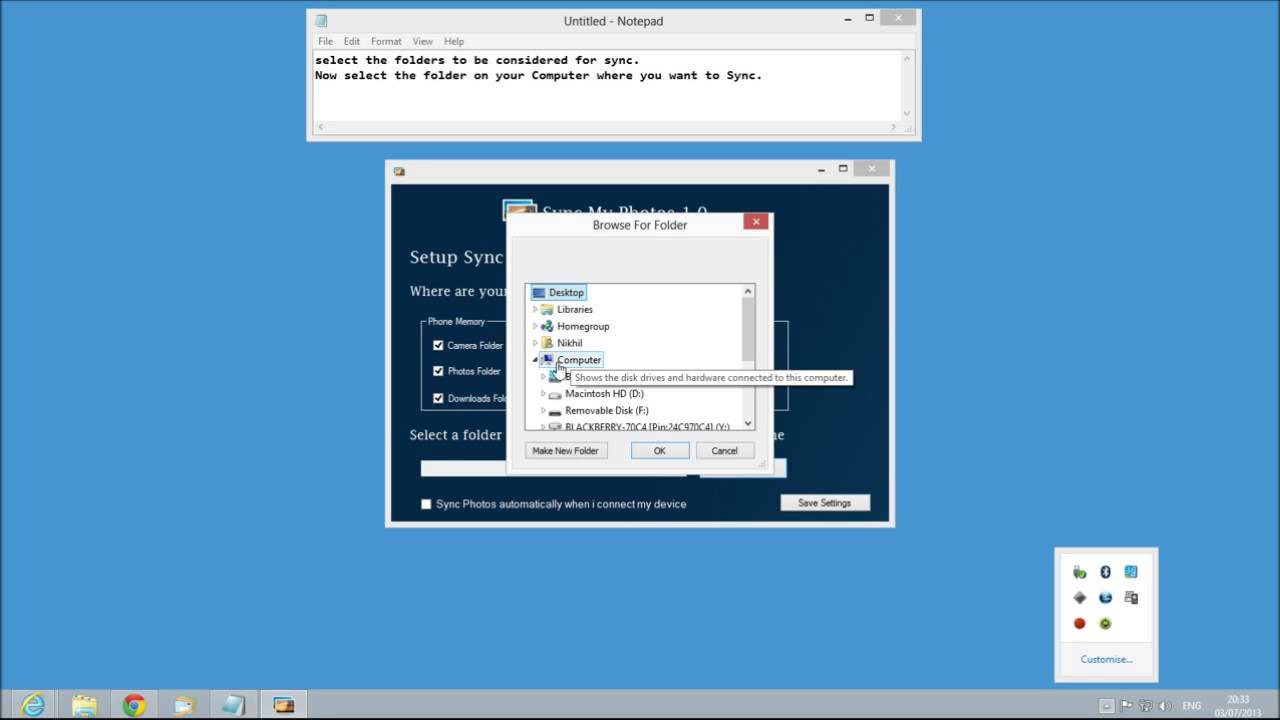Select Computer in the folder tree
1280x720 pixels.
click(579, 360)
